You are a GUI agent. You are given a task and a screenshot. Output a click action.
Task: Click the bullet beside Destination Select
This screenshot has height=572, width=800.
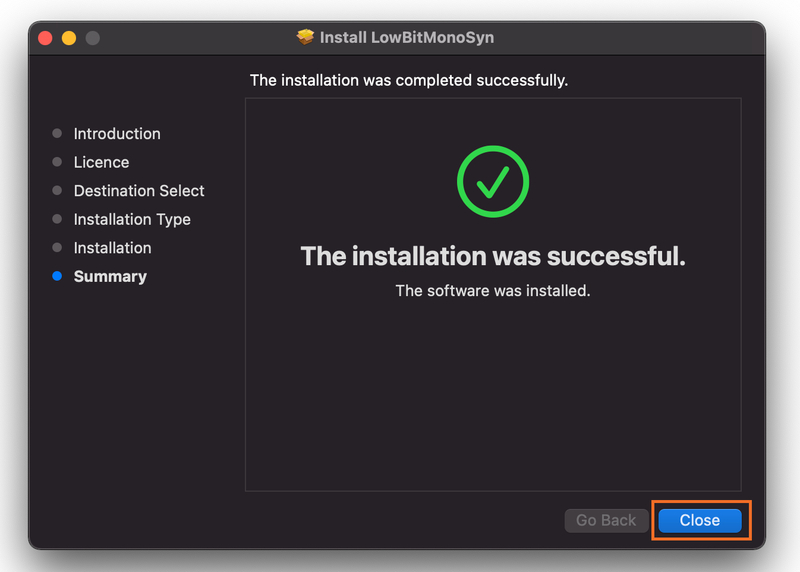point(57,190)
